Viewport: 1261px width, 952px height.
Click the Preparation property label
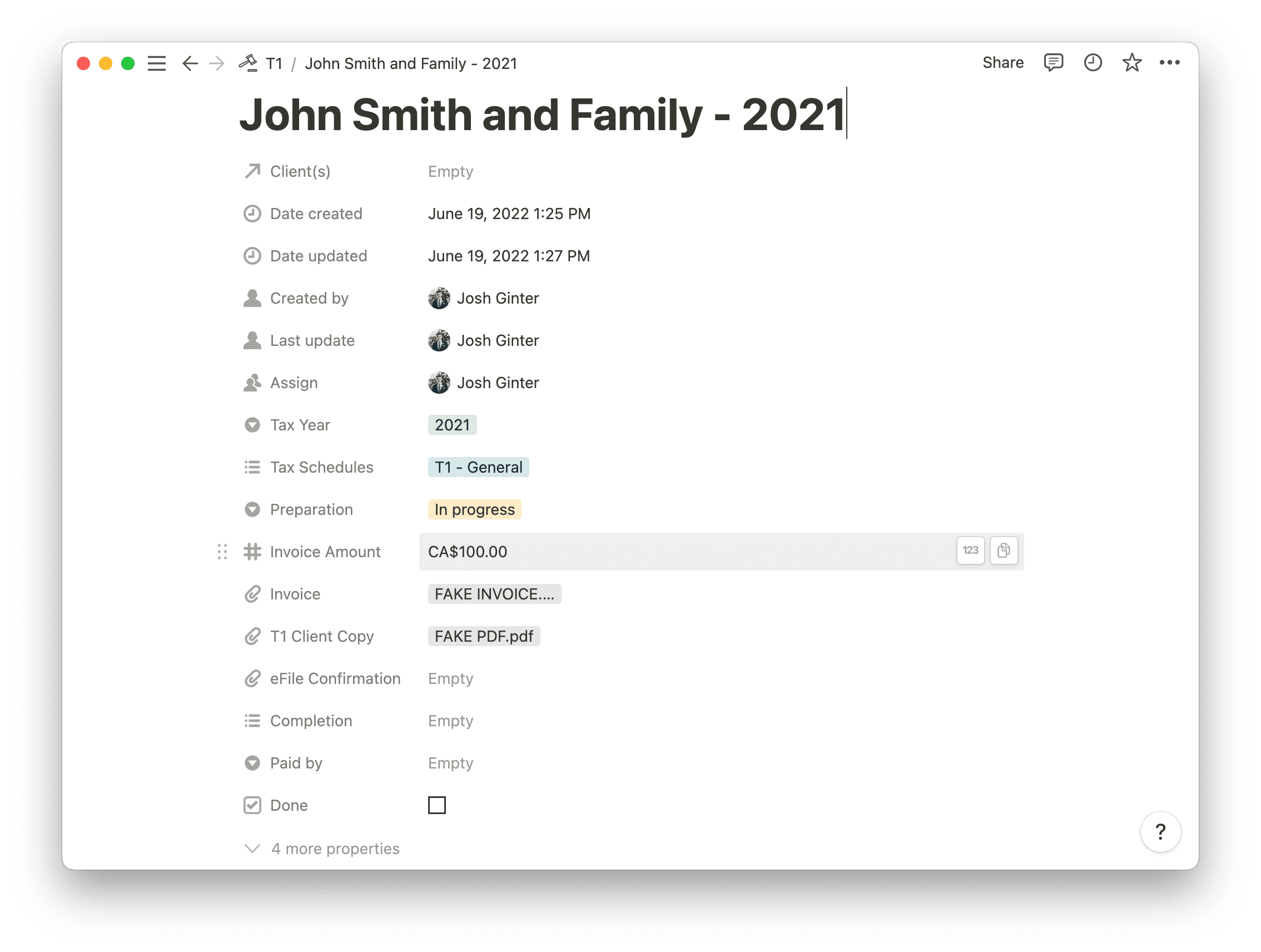[311, 509]
